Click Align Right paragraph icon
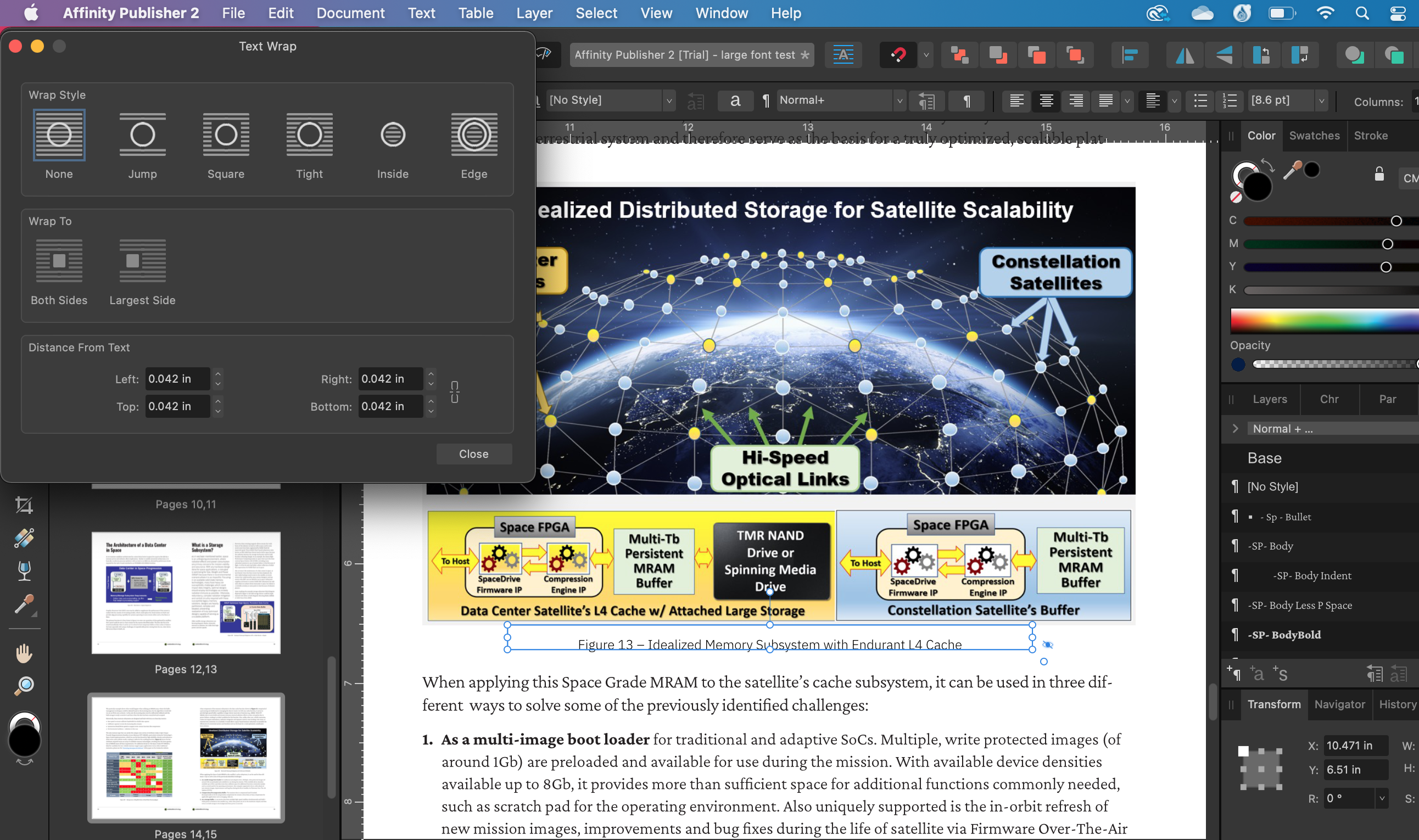The width and height of the screenshot is (1419, 840). pos(1075,101)
